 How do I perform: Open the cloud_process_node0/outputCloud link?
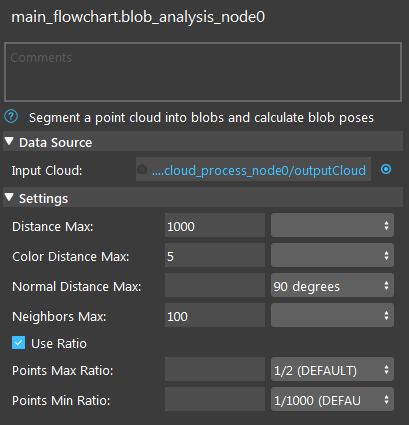pos(259,170)
